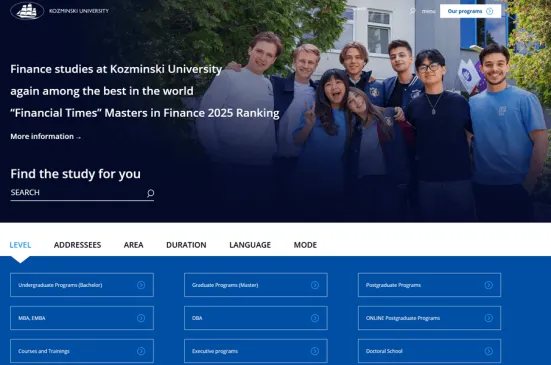Switch to the ADDRESSEES tab
551x365 pixels.
point(77,245)
